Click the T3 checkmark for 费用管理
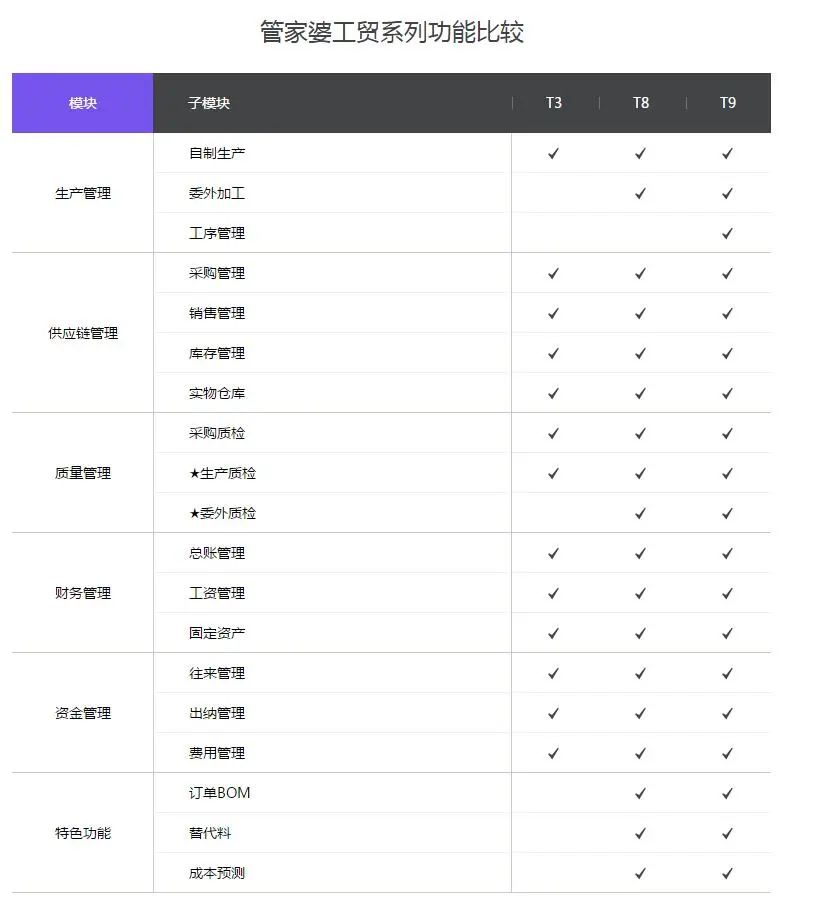Screen dimensions: 813x900 (553, 753)
